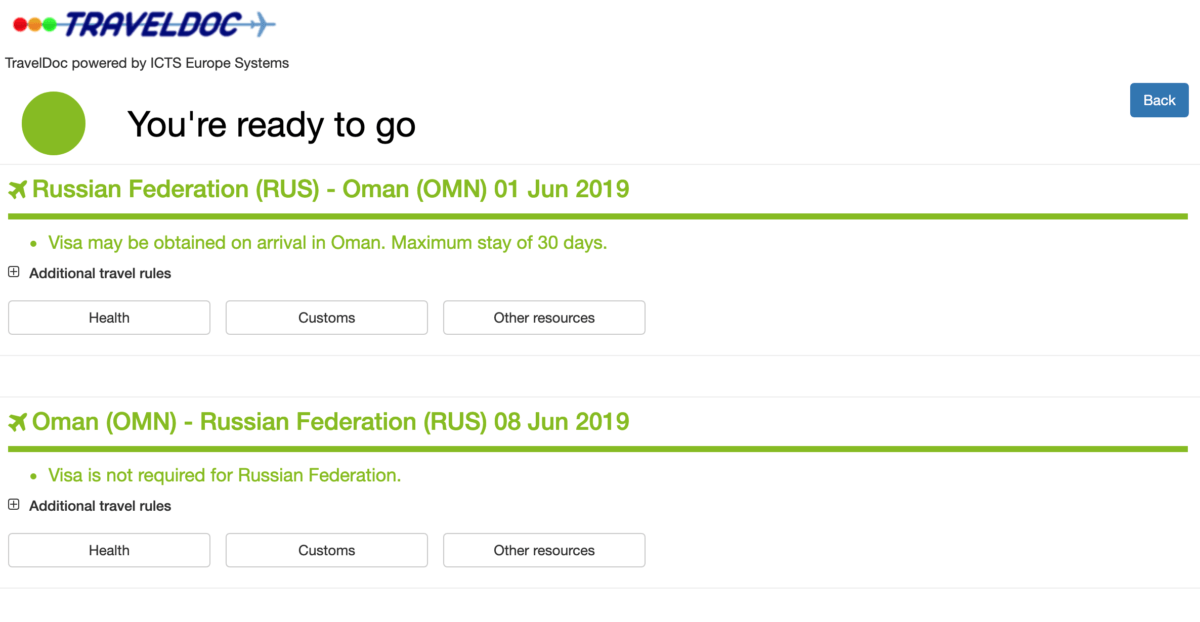Open Health info for the 08 Jun 2019 trip
This screenshot has height=622, width=1200.
pyautogui.click(x=109, y=550)
